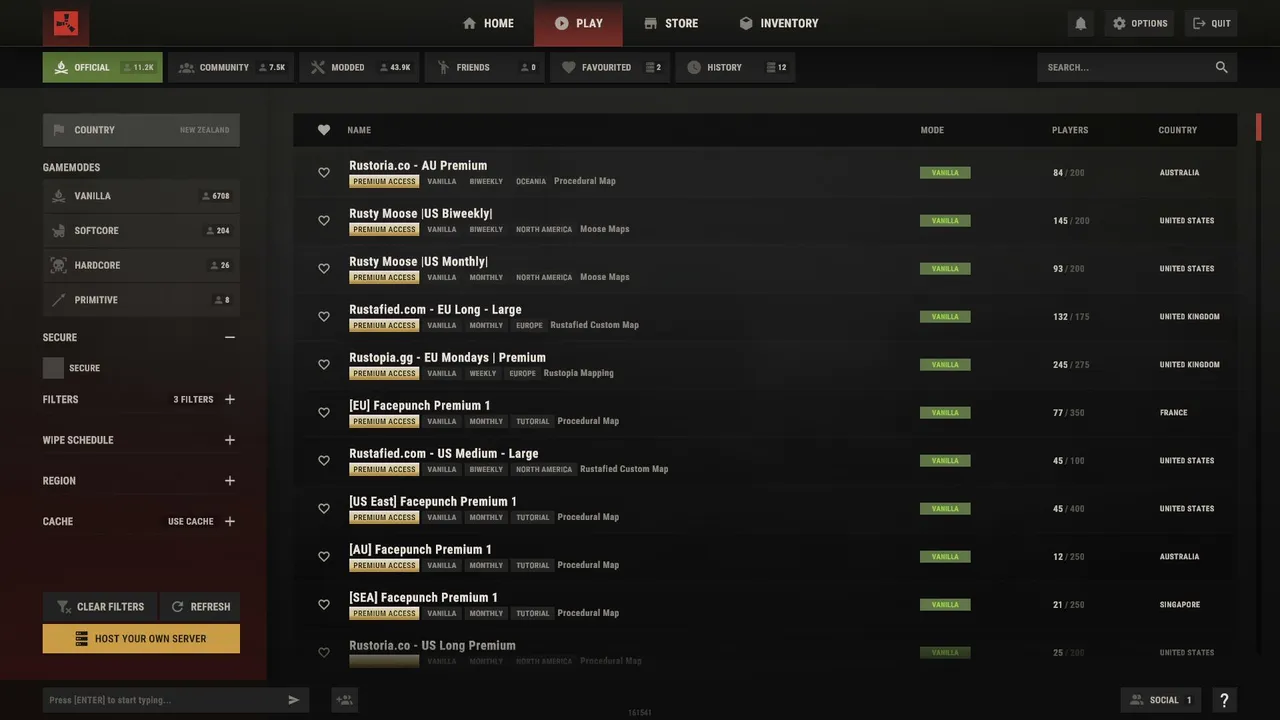
Task: Open the help question mark
Action: pos(1224,700)
